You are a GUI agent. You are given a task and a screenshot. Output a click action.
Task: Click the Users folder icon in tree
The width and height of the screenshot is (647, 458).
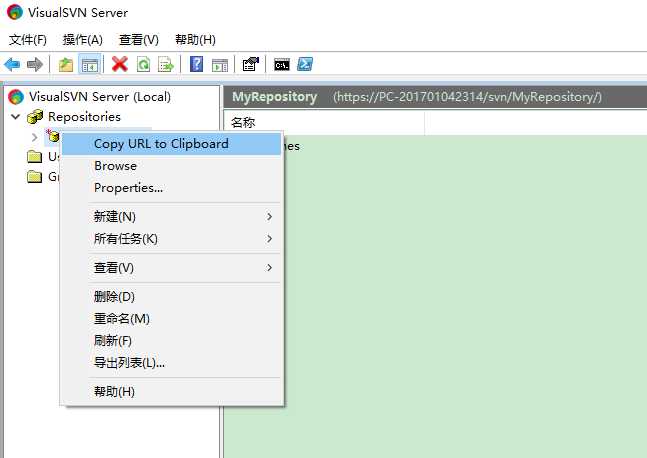(x=35, y=156)
